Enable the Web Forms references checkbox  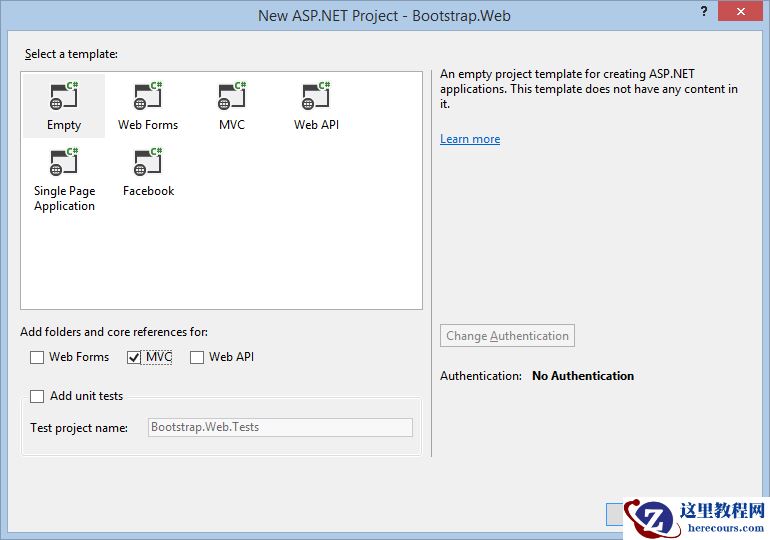(37, 357)
